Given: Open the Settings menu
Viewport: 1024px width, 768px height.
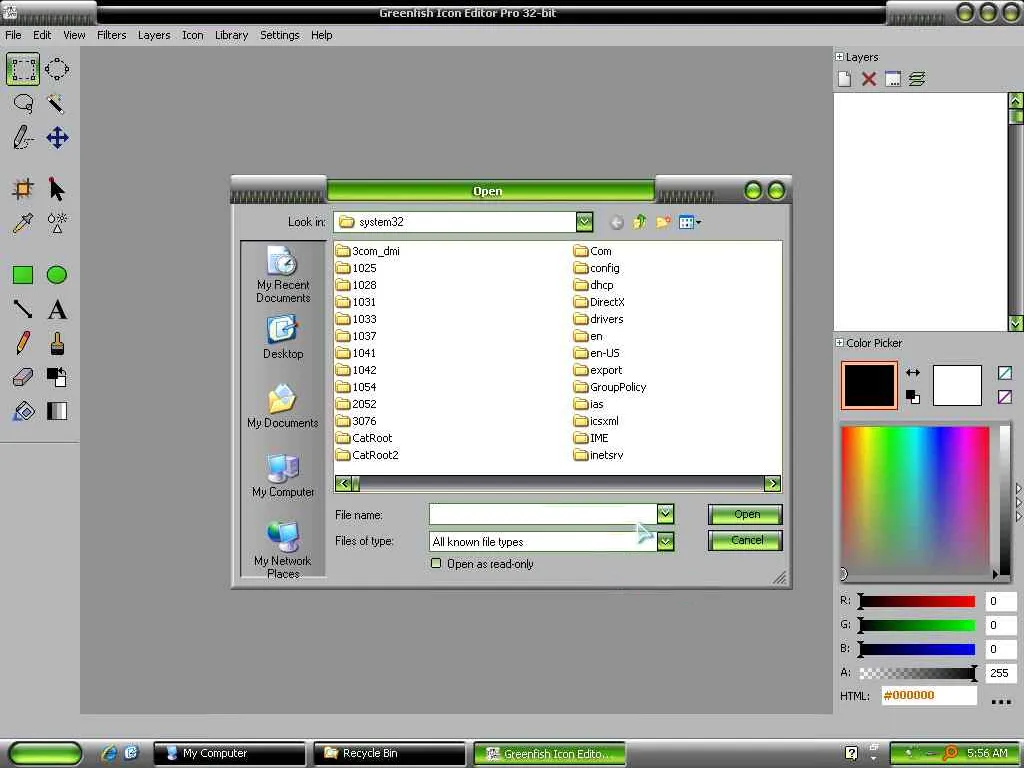Looking at the screenshot, I should pyautogui.click(x=280, y=35).
